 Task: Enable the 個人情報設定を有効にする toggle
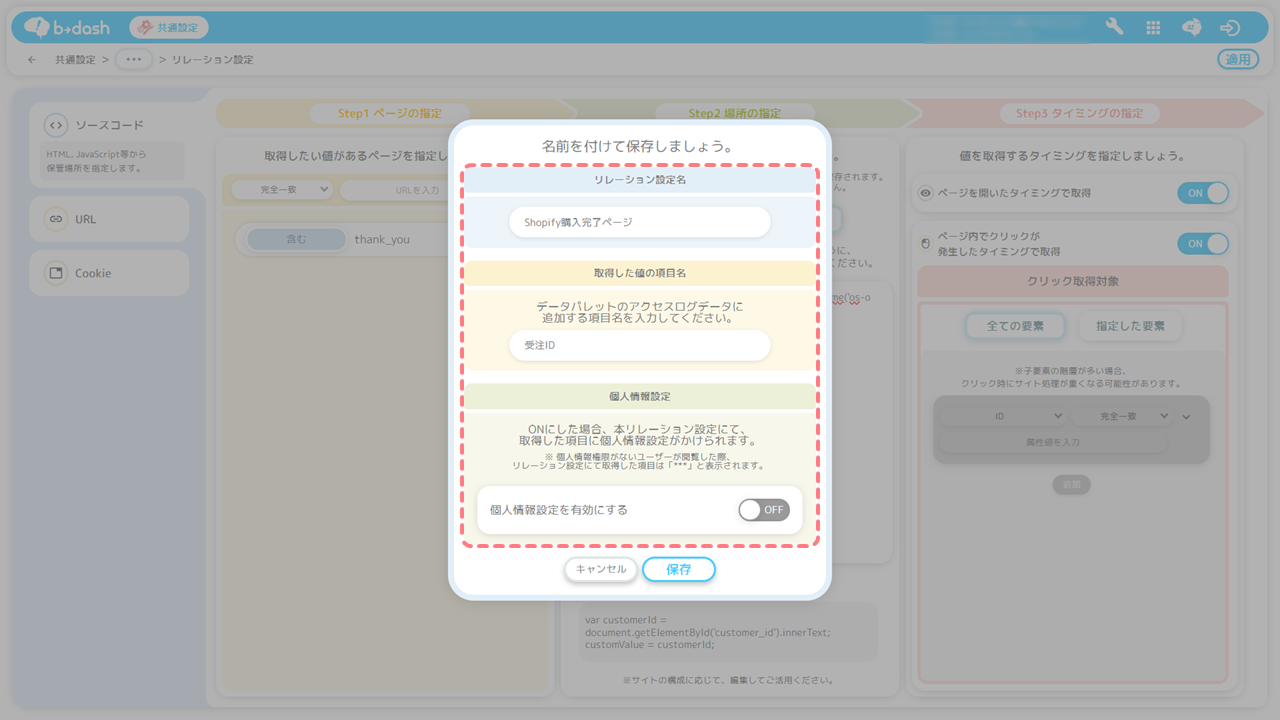pyautogui.click(x=764, y=510)
